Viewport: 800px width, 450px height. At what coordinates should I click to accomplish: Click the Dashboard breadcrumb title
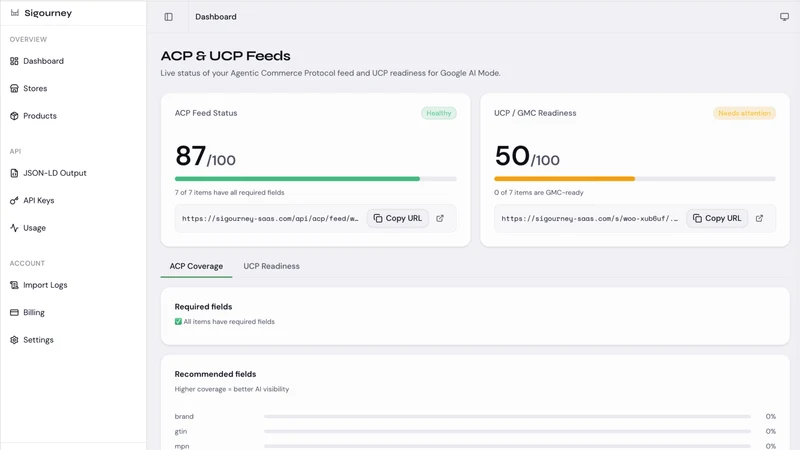(x=216, y=17)
